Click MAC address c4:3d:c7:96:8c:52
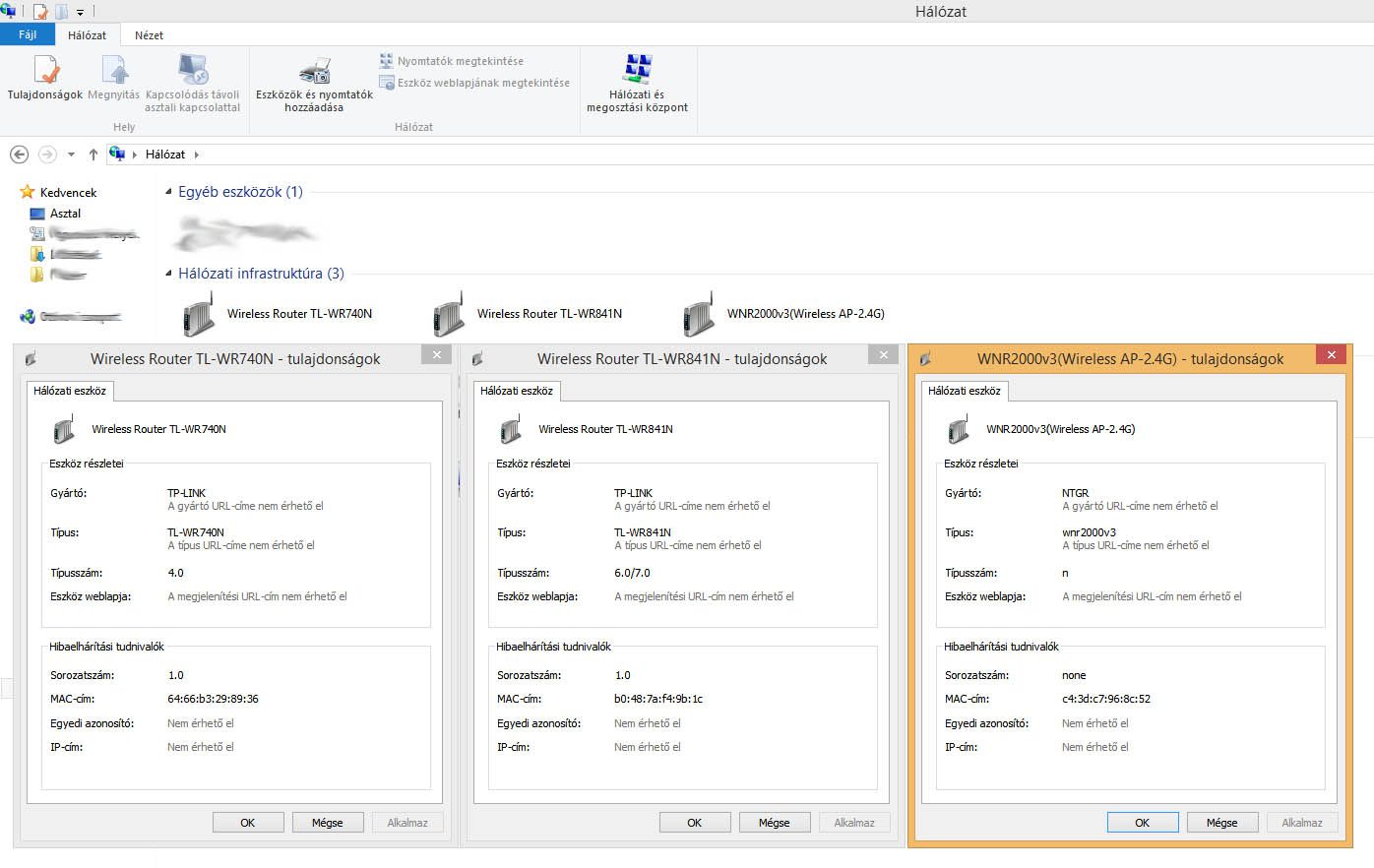Viewport: 1374px width, 868px height. (x=1106, y=699)
